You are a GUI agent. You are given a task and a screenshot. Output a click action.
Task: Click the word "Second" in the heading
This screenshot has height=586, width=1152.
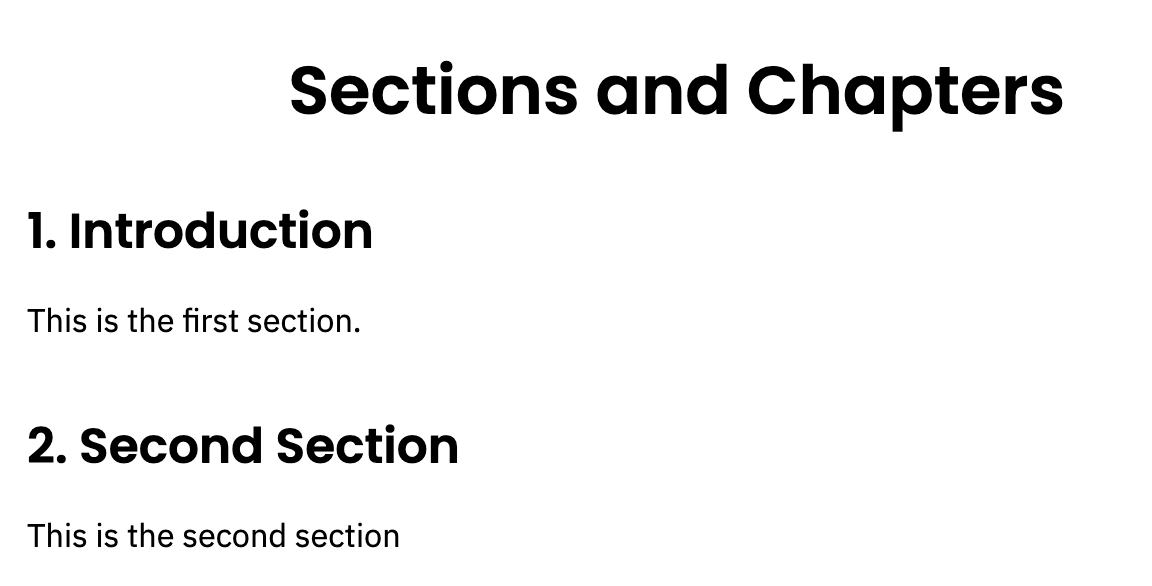coord(171,446)
